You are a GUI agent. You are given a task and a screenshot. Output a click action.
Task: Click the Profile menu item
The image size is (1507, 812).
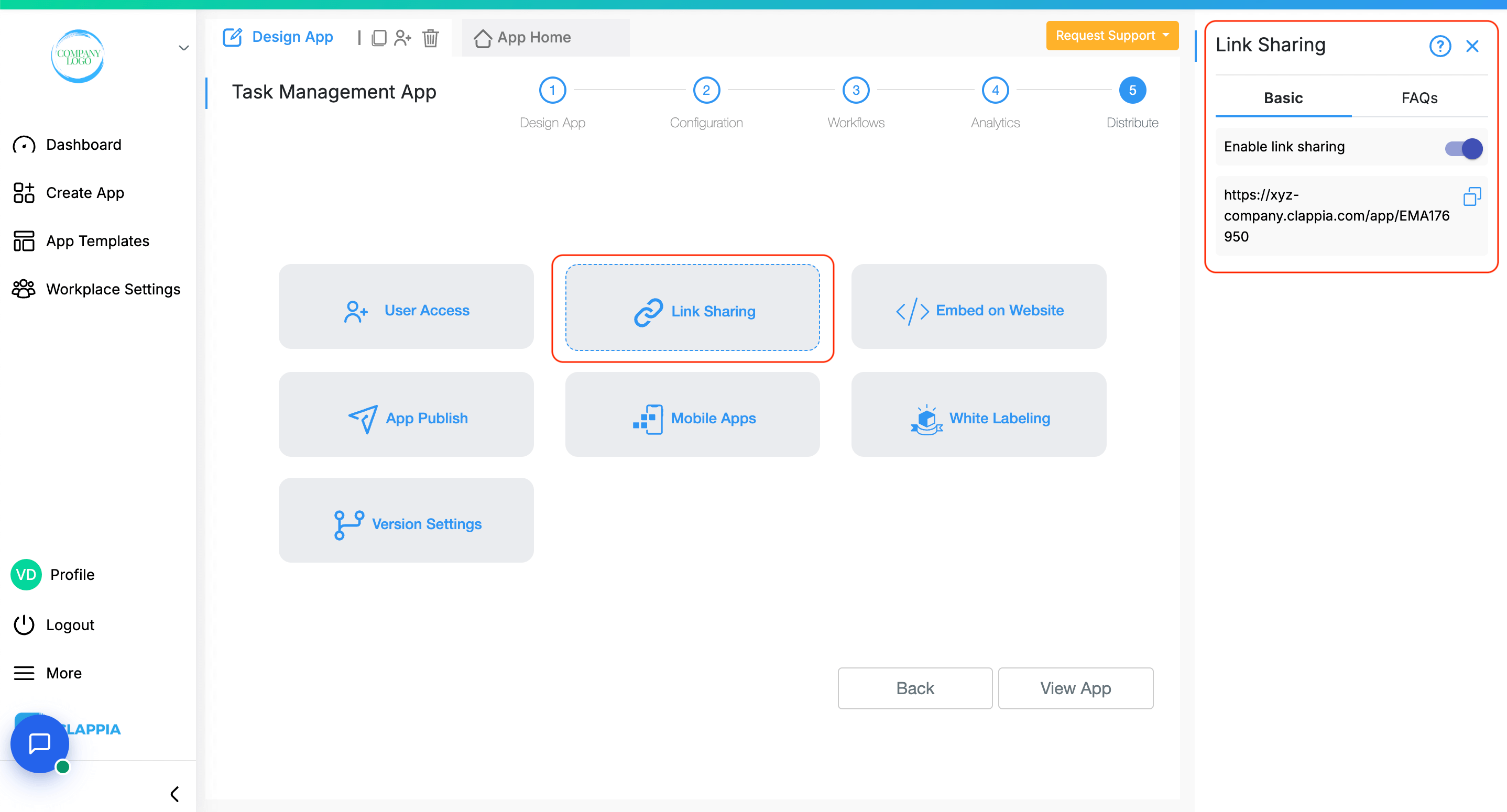tap(72, 575)
